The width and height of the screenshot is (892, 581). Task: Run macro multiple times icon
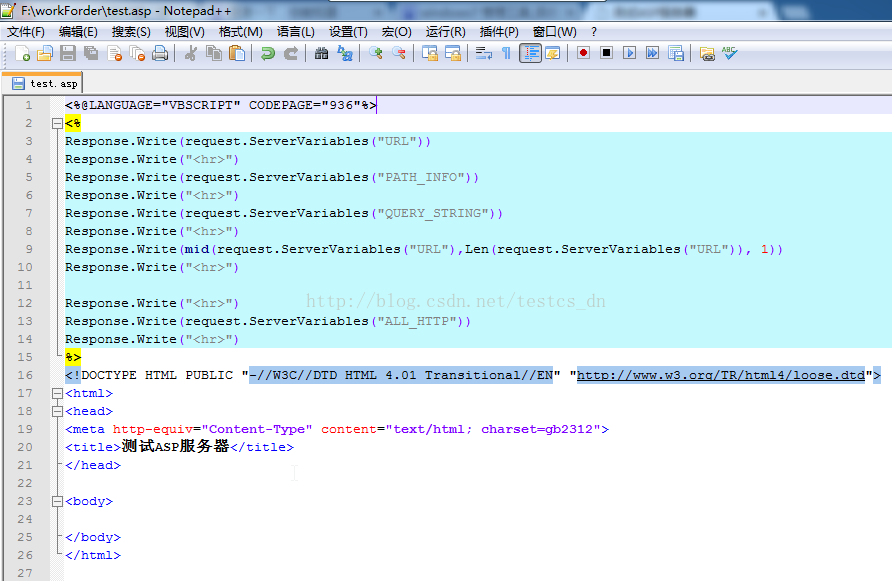pyautogui.click(x=653, y=53)
